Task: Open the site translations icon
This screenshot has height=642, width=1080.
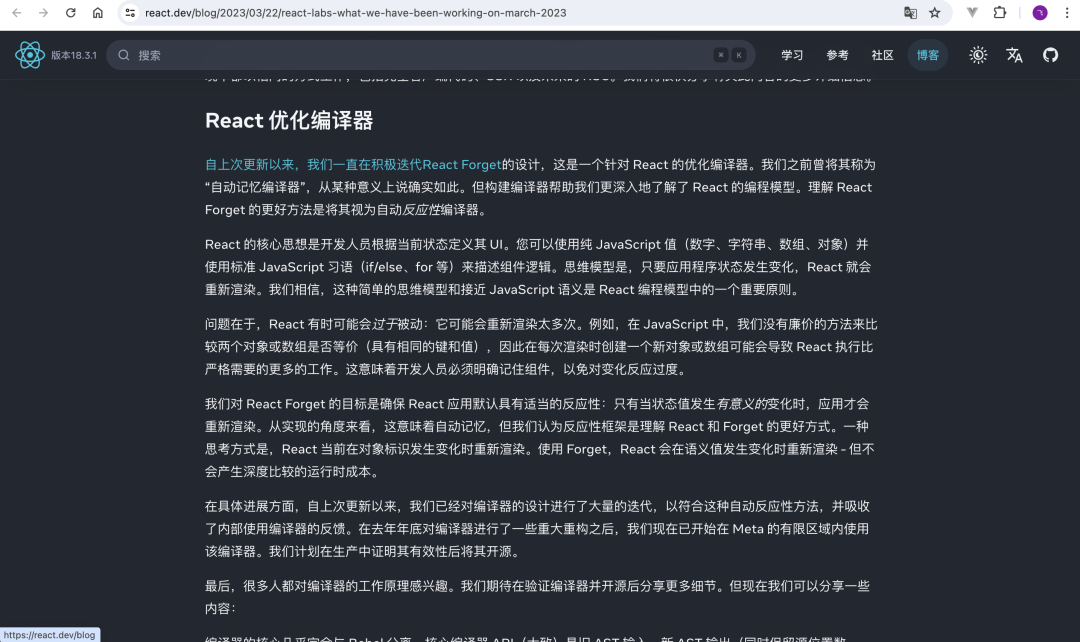Action: pyautogui.click(x=1014, y=55)
